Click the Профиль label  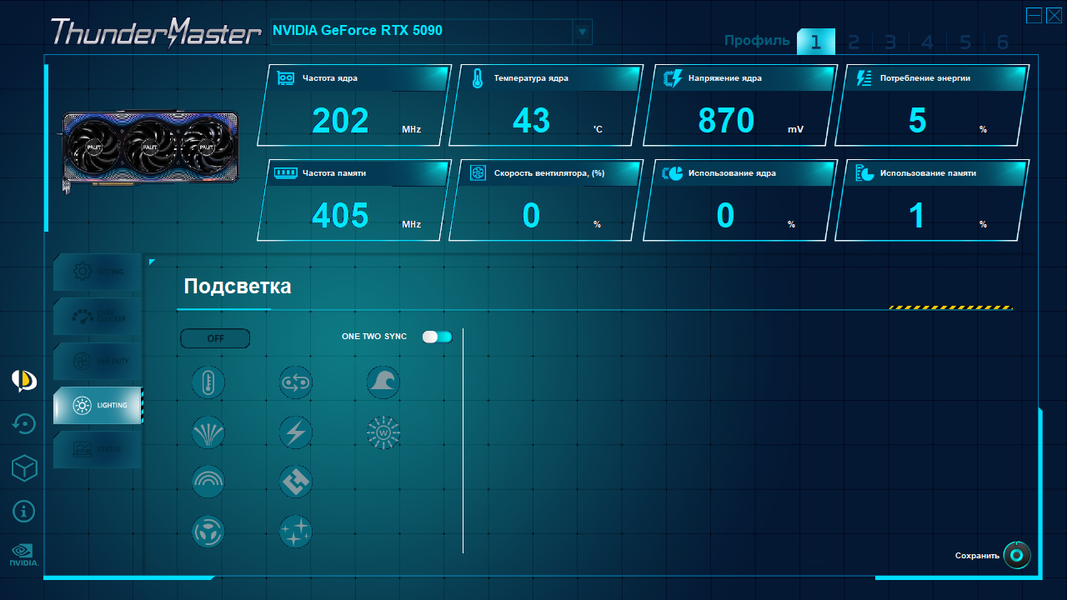(757, 40)
